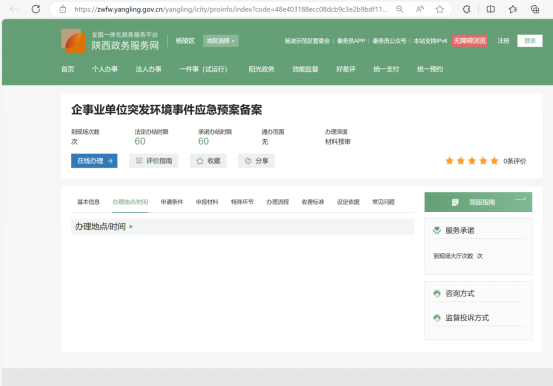Go to the 首页 navigation item
553x386 pixels.
(x=68, y=69)
